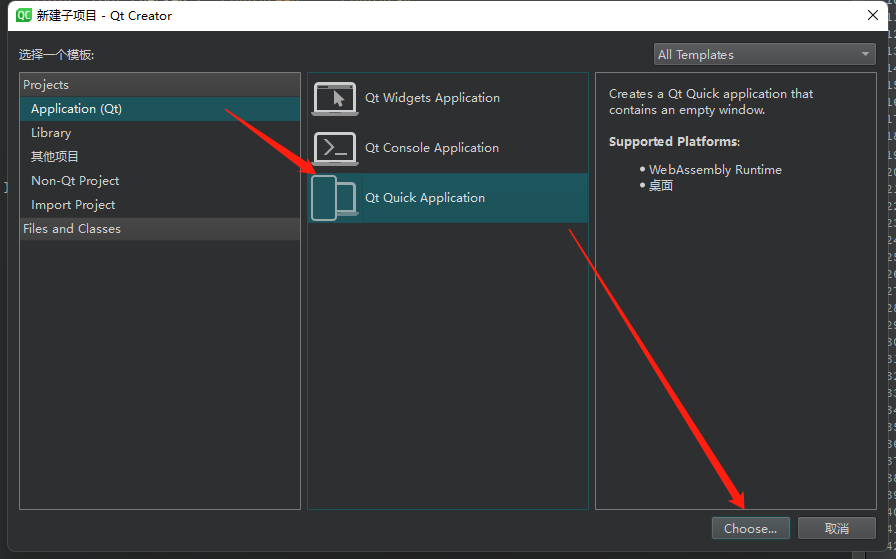Select Non-Qt Project category

[160, 181]
